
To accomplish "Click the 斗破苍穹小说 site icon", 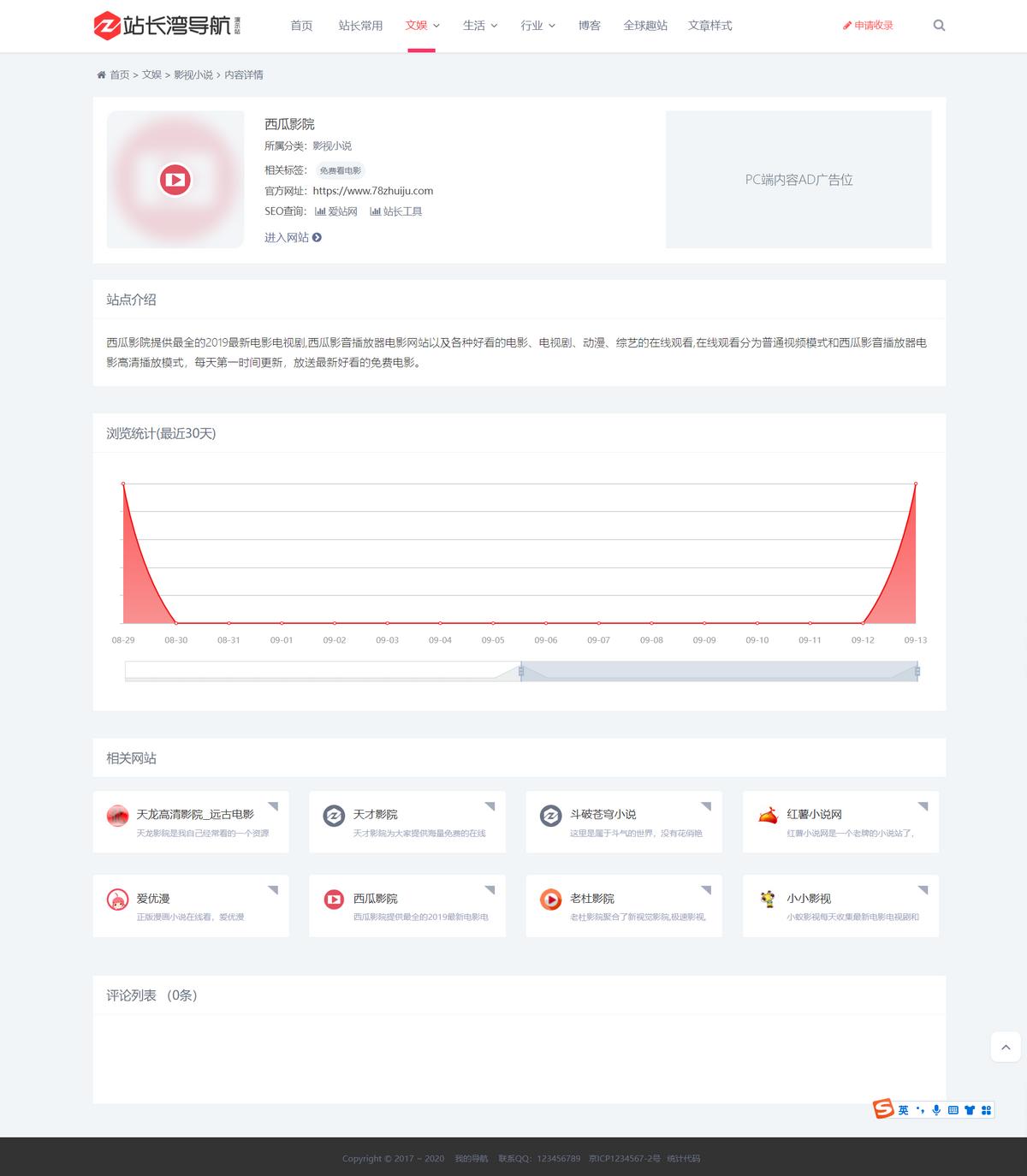I will point(550,816).
